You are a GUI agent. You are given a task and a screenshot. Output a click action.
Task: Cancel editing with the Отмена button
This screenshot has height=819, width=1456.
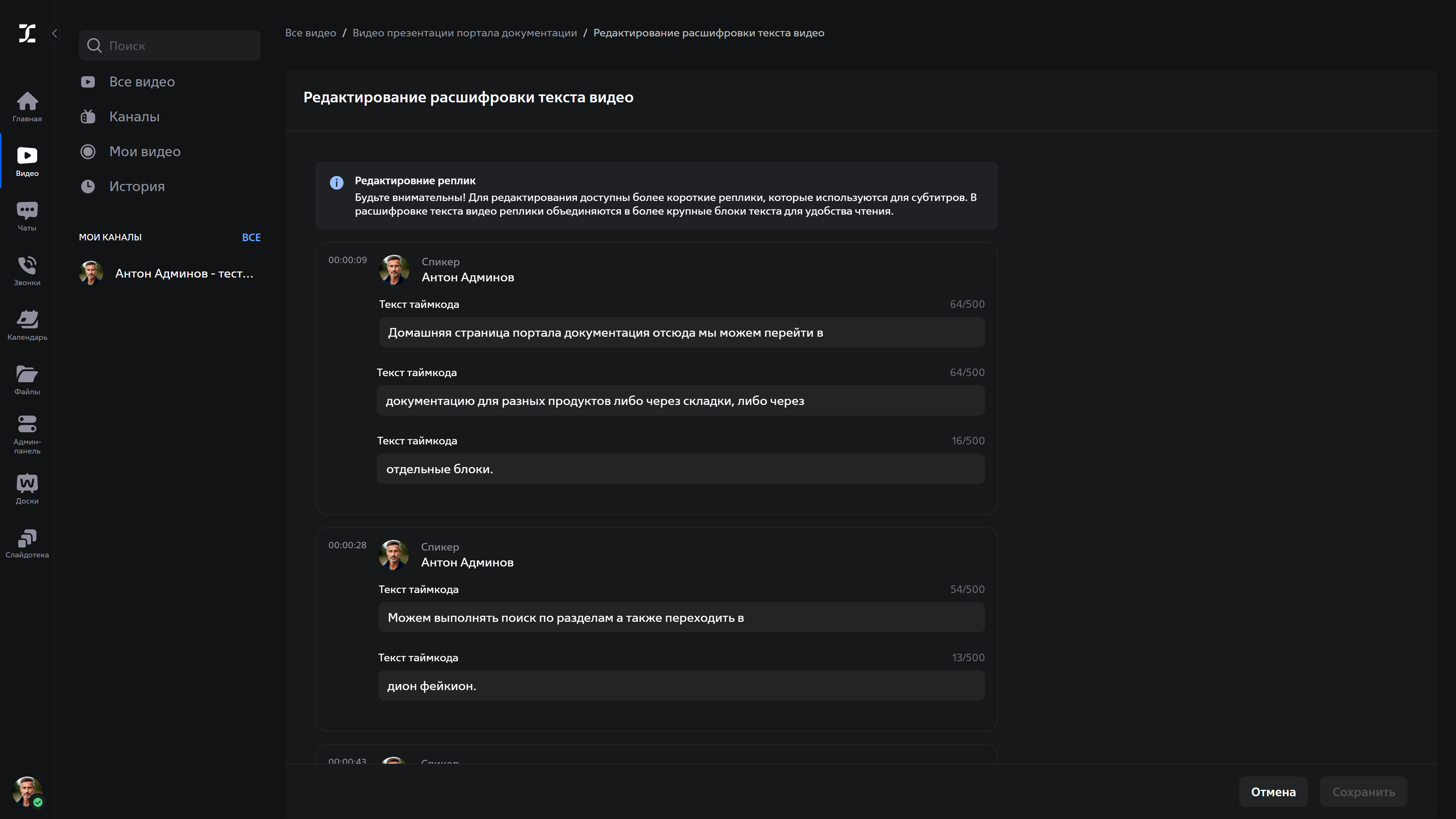1273,791
